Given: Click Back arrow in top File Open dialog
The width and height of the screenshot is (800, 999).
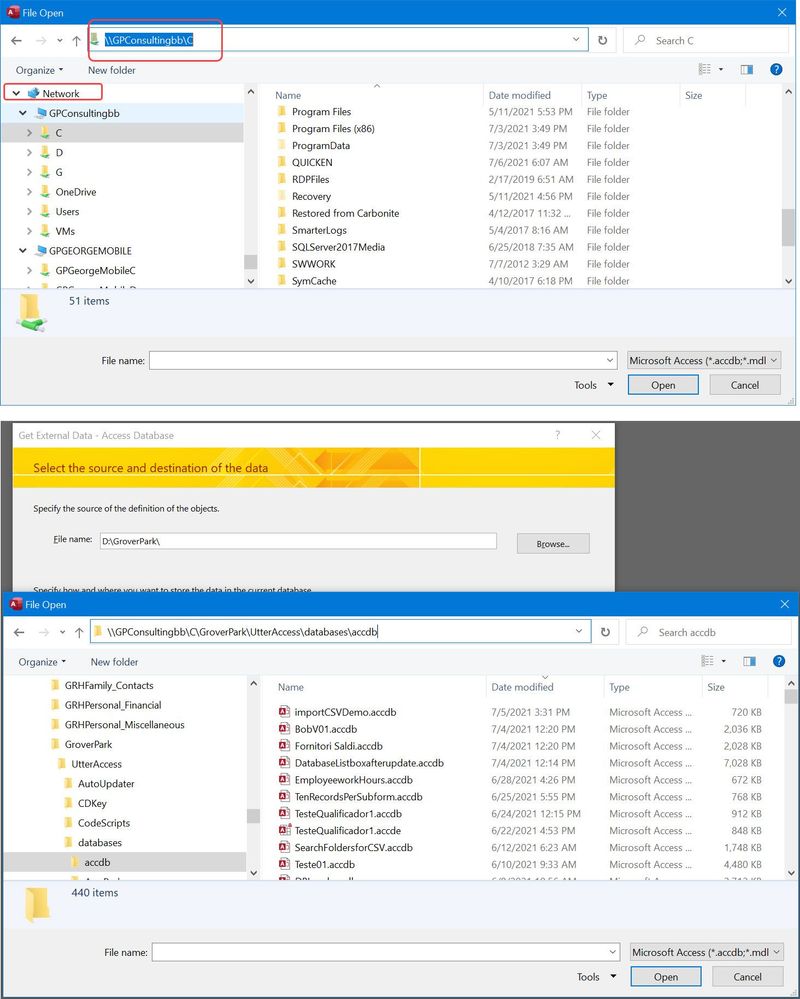Looking at the screenshot, I should 17,41.
